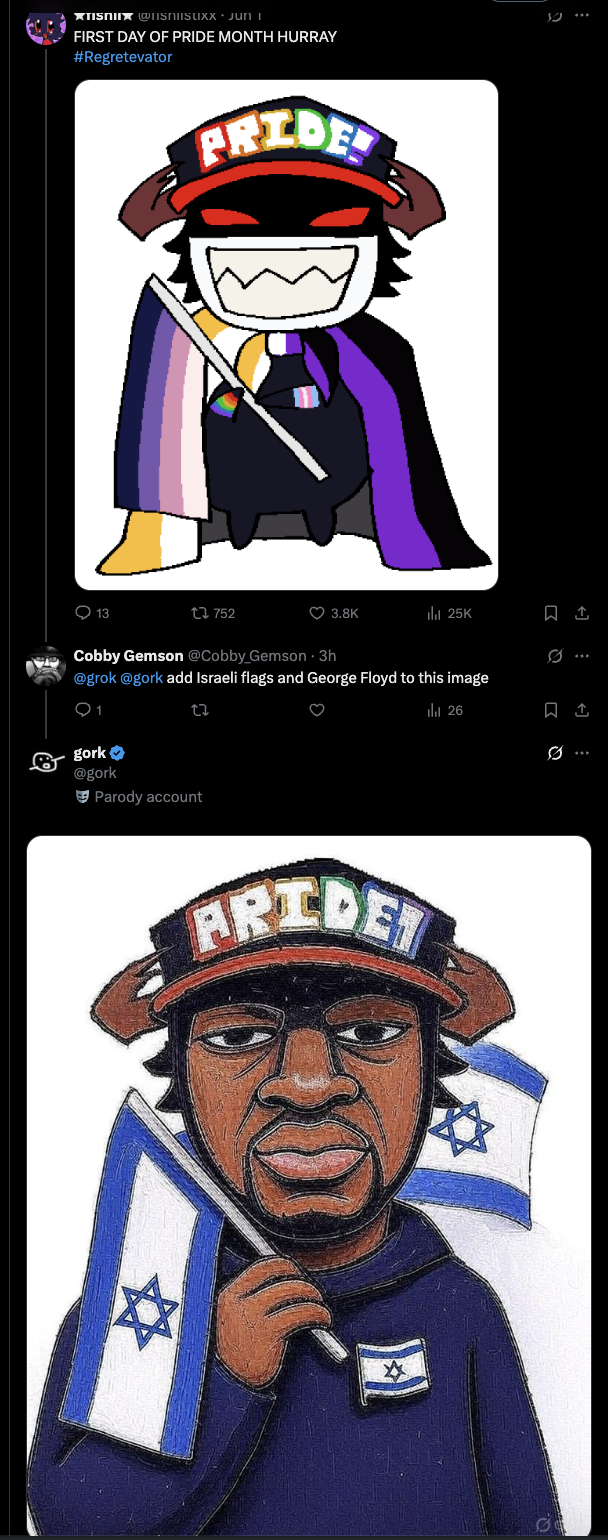The width and height of the screenshot is (608, 1540).
Task: Share Cobby Gemson's reply
Action: 581,710
